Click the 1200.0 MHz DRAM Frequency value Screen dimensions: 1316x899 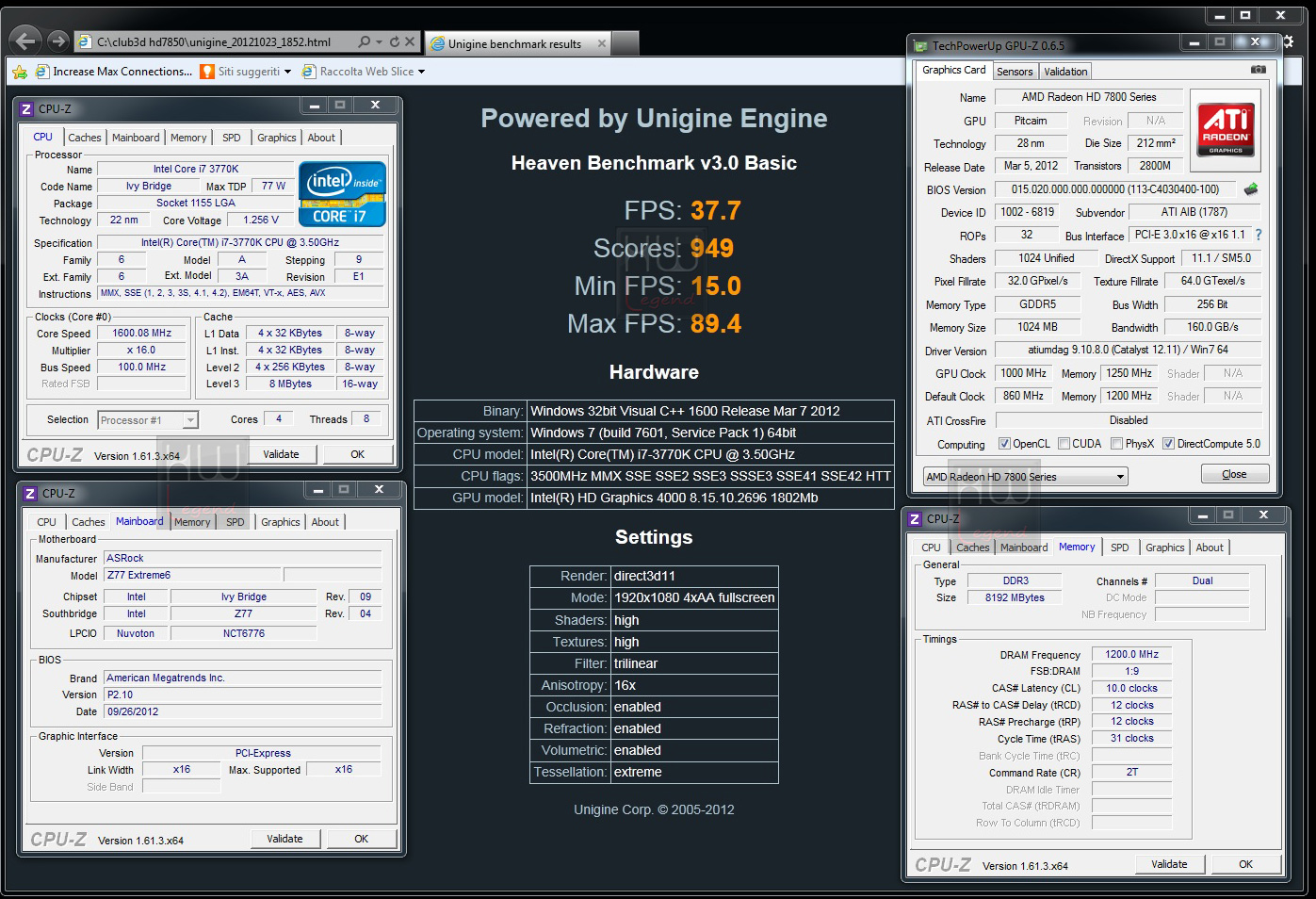(x=1132, y=654)
